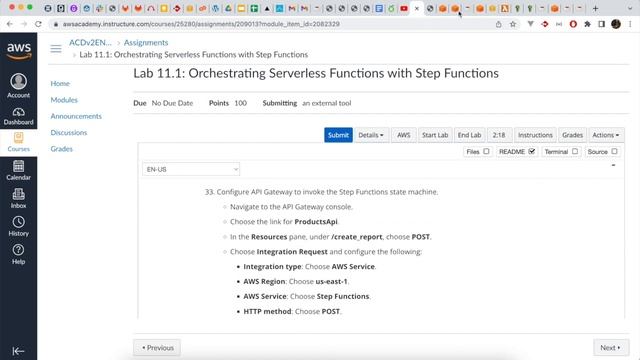This screenshot has height=360, width=640.
Task: Go to the Dashboard icon
Action: tap(18, 116)
